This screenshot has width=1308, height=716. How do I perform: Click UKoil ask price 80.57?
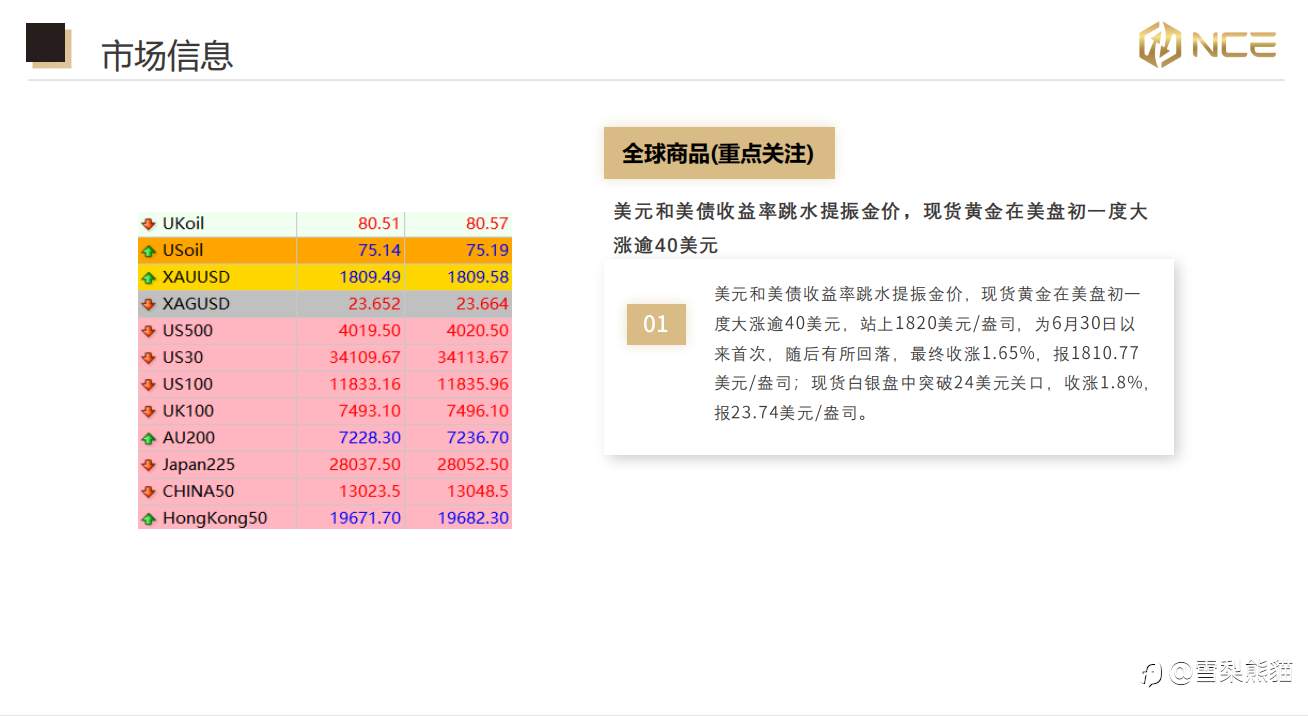[487, 224]
